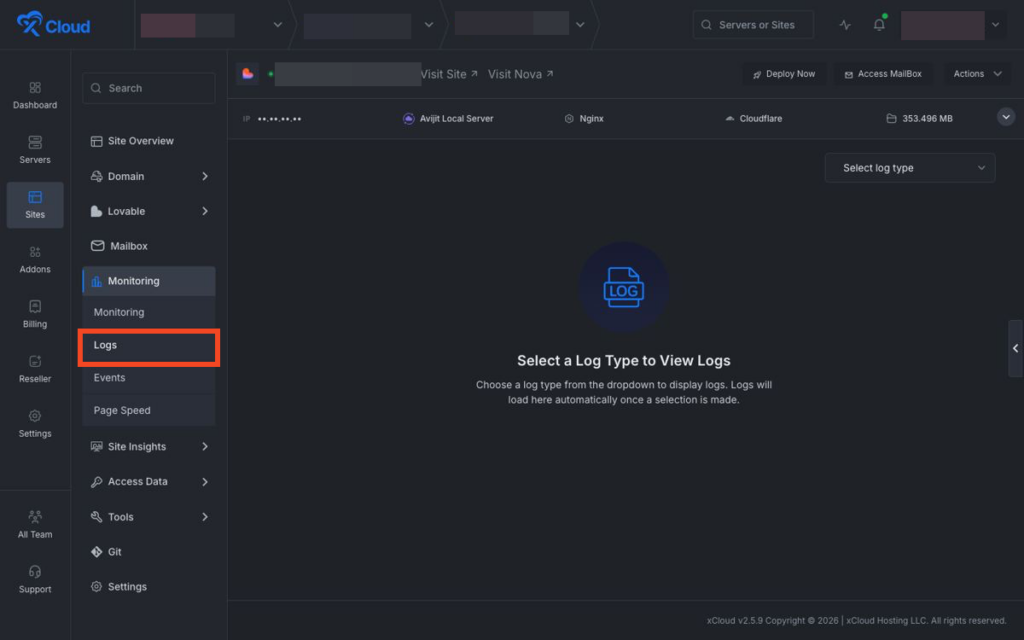Click the Select a Log Type to View Logs heading
Screen dimensions: 1024x640
624,360
